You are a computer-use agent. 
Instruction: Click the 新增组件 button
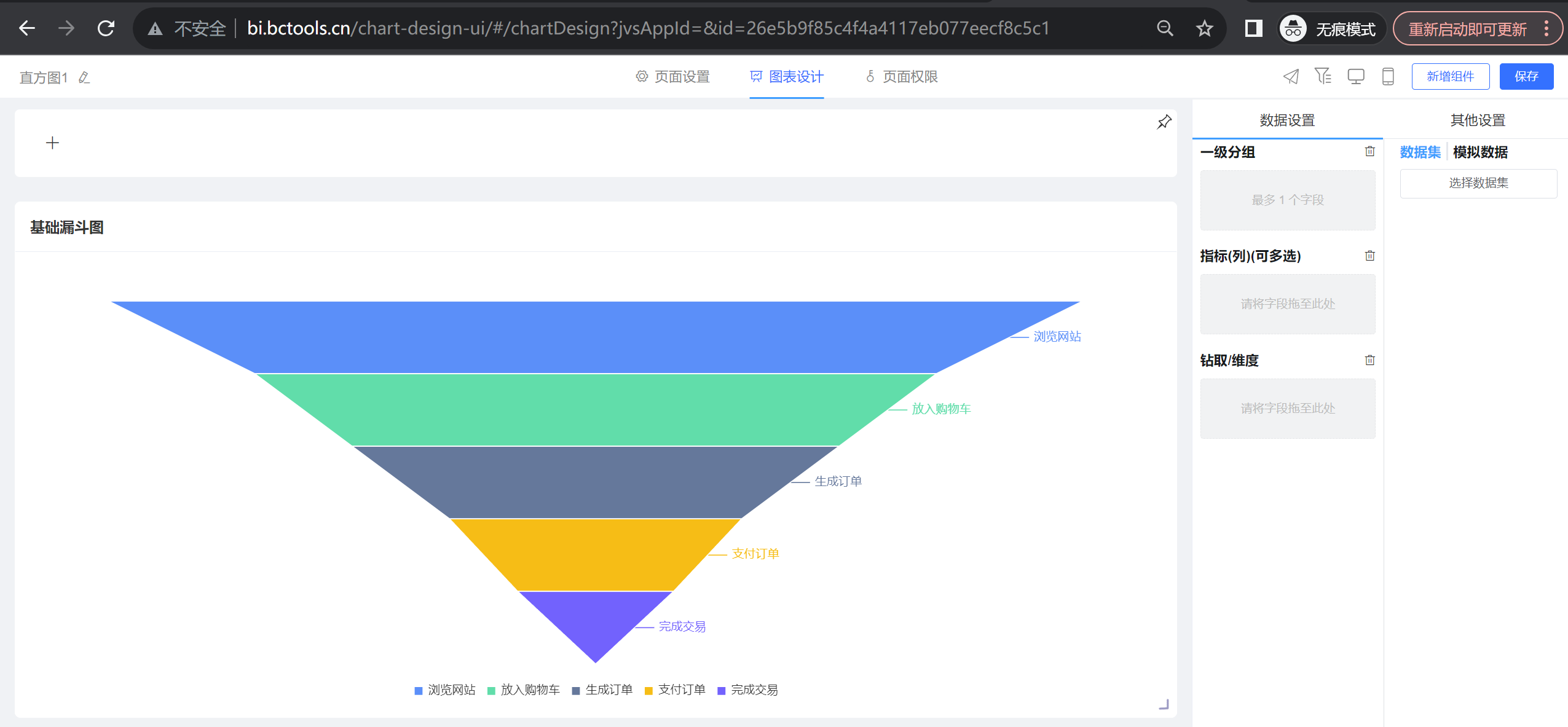(1450, 76)
